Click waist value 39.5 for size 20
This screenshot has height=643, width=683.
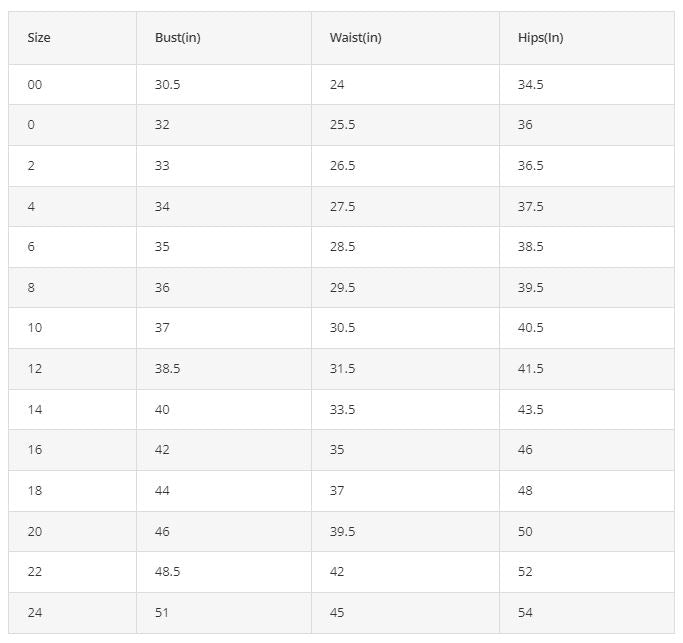coord(342,532)
